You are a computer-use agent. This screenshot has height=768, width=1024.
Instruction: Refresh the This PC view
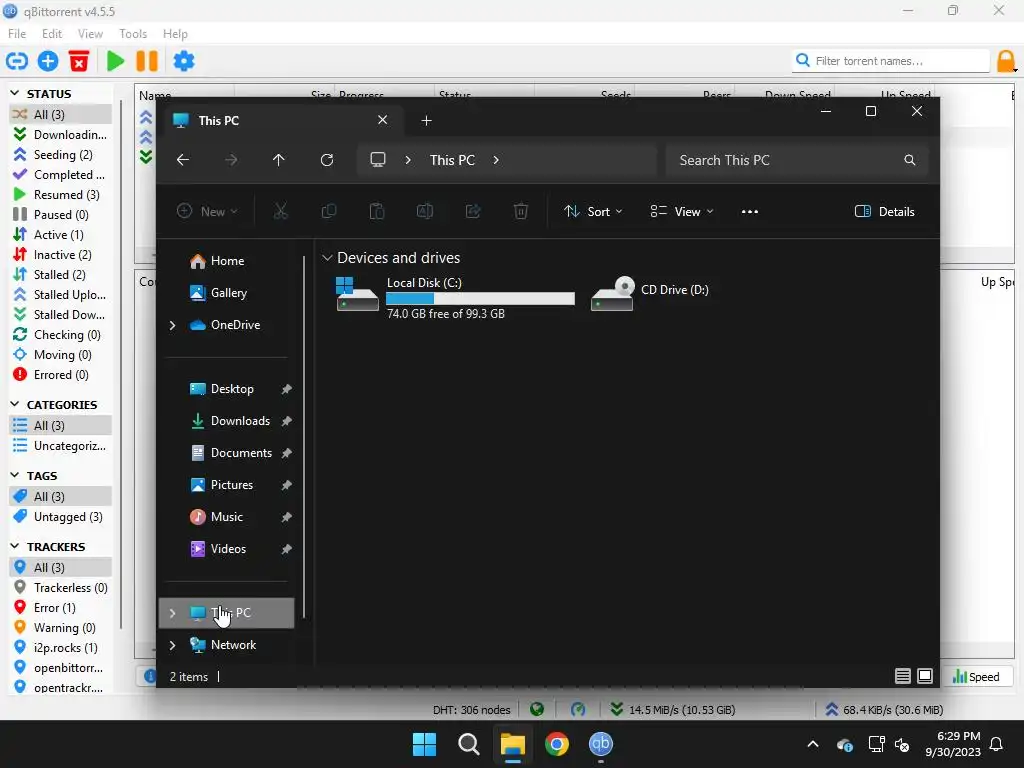[x=327, y=160]
